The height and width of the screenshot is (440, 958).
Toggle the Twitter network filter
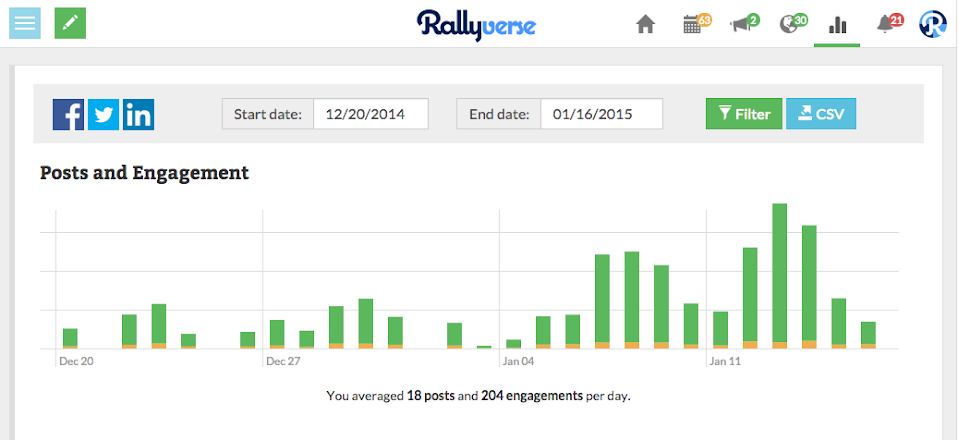click(103, 114)
